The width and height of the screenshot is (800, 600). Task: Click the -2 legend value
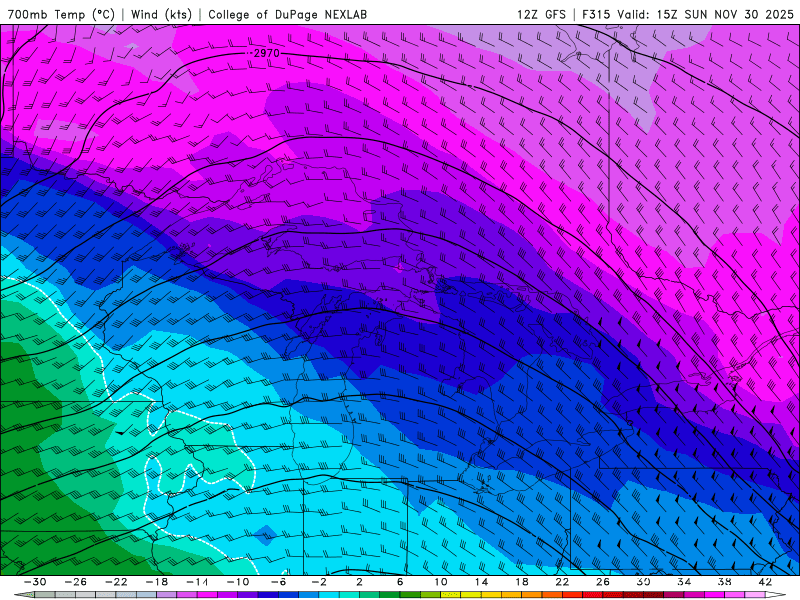[319, 582]
